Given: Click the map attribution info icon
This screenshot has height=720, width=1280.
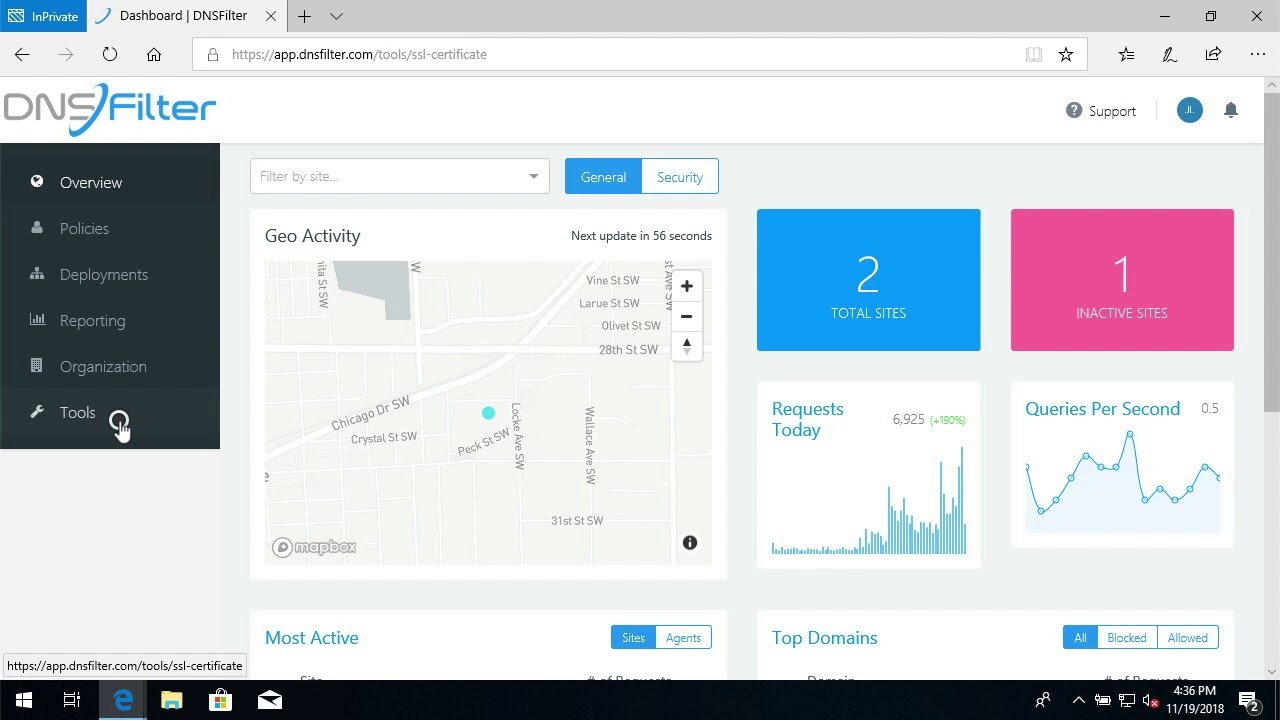Looking at the screenshot, I should coord(689,543).
